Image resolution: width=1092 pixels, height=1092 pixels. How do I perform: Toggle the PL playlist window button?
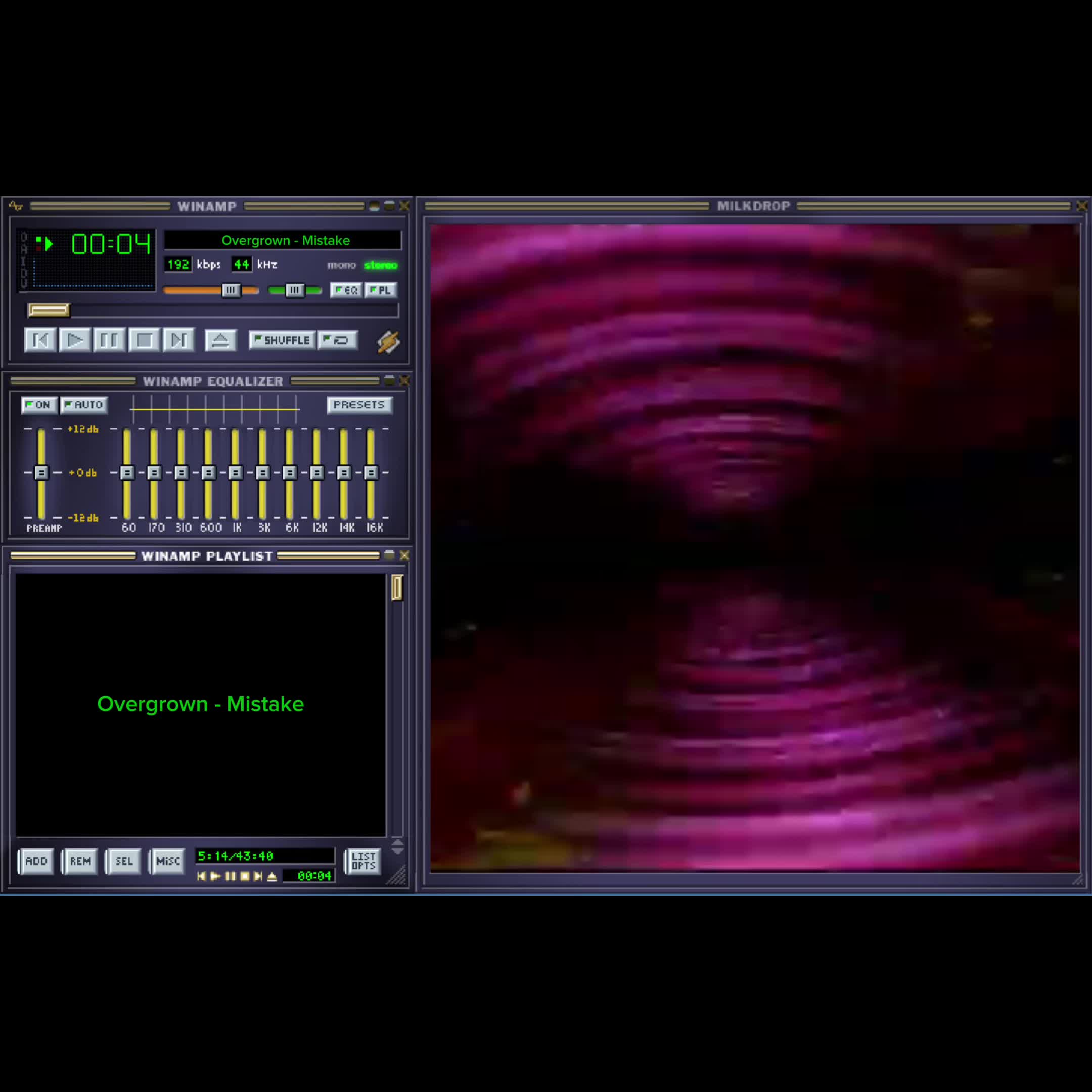tap(380, 290)
